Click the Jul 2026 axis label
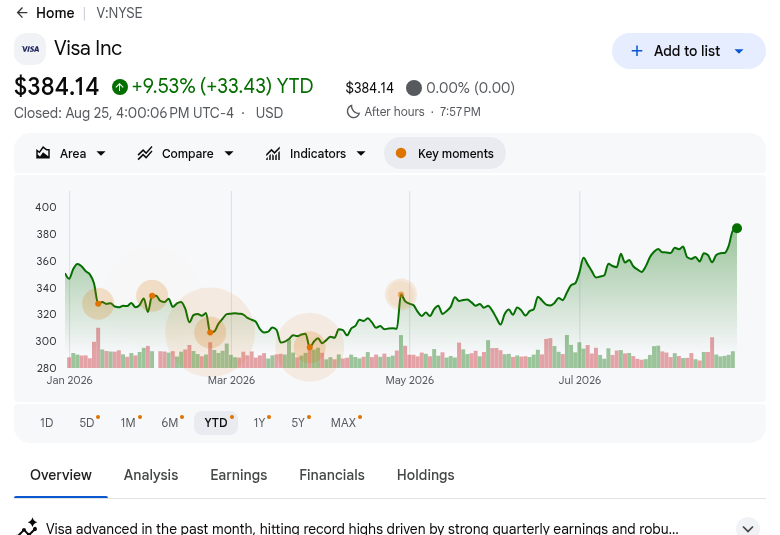This screenshot has width=780, height=535. tap(580, 380)
